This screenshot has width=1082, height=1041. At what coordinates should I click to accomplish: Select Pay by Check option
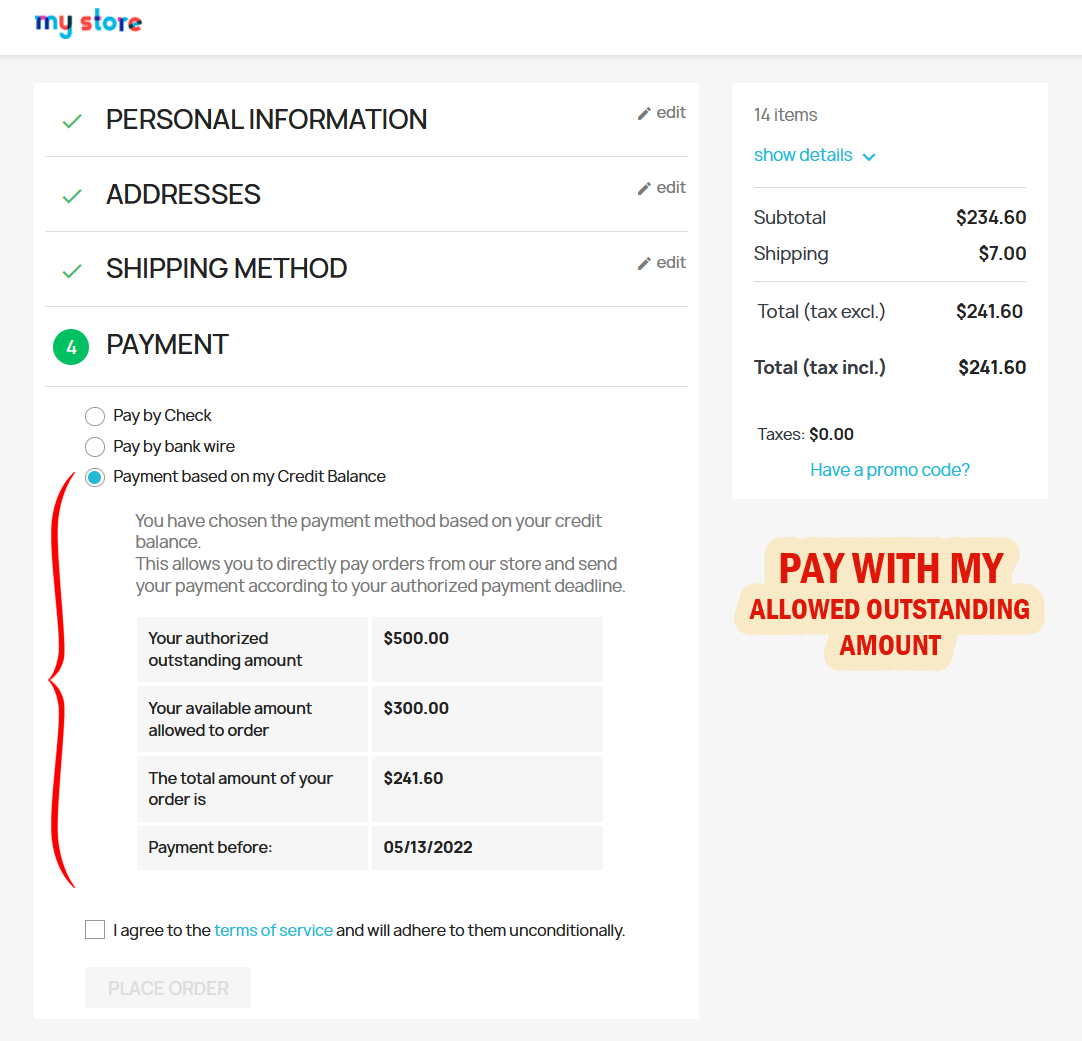coord(95,416)
